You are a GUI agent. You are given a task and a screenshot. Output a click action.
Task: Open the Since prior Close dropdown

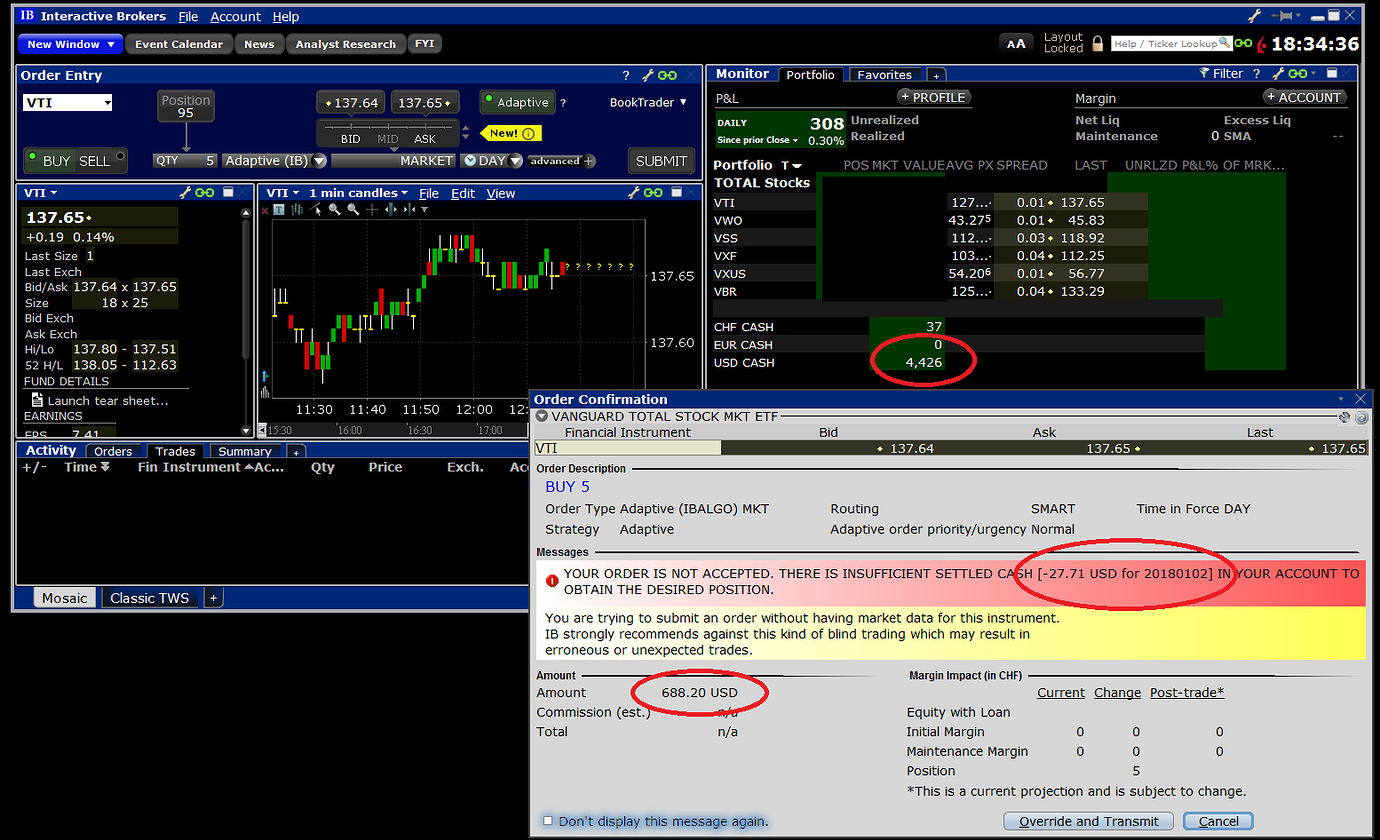tap(760, 141)
